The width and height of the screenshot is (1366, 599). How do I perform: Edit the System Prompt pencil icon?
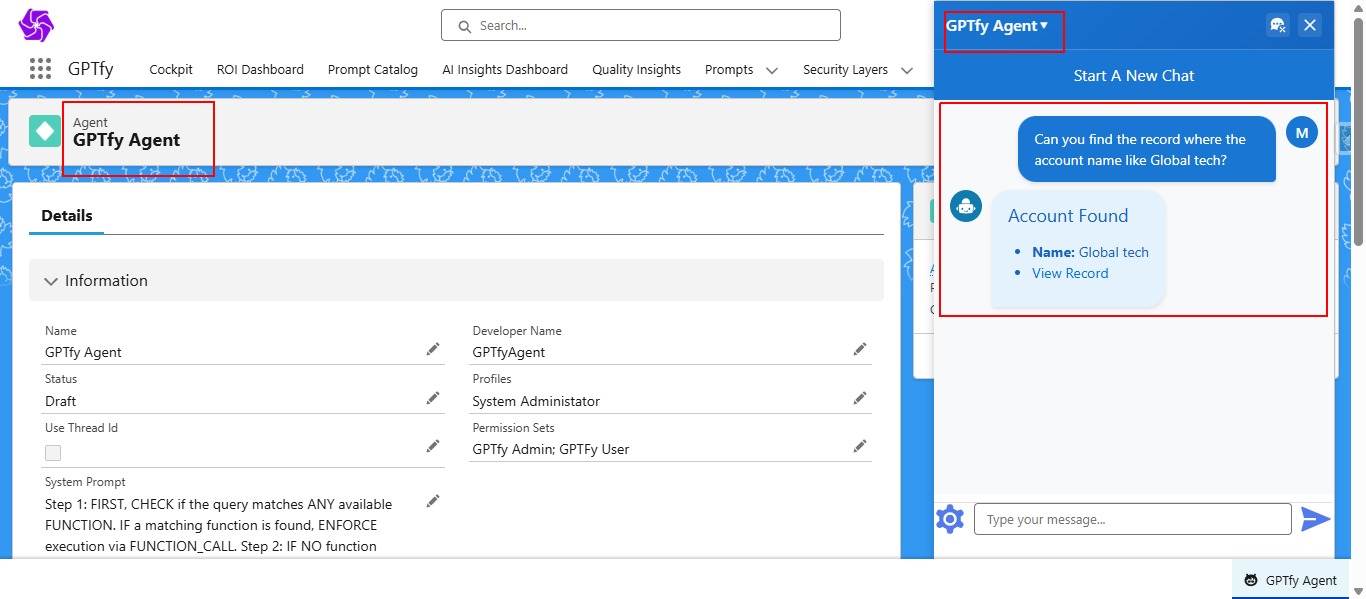pos(432,501)
